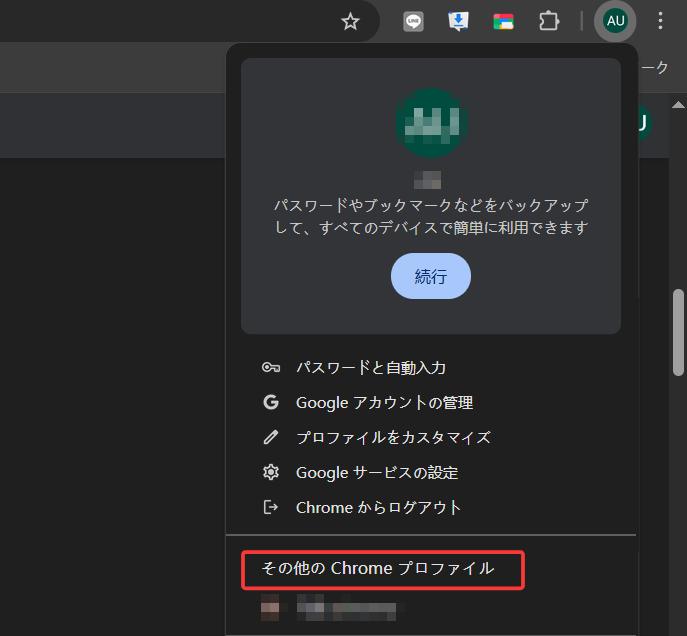Click the backup description text パスワードやブックマーク

(x=431, y=216)
